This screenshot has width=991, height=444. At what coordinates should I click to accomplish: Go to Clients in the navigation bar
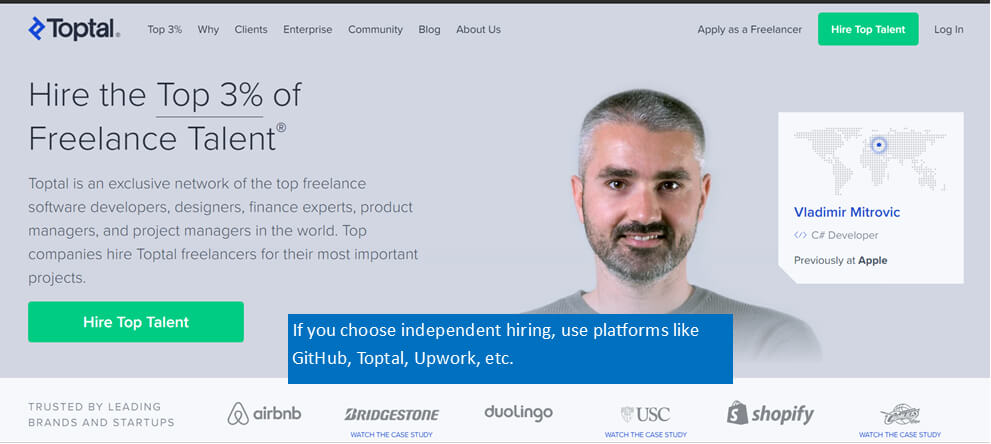click(x=251, y=30)
